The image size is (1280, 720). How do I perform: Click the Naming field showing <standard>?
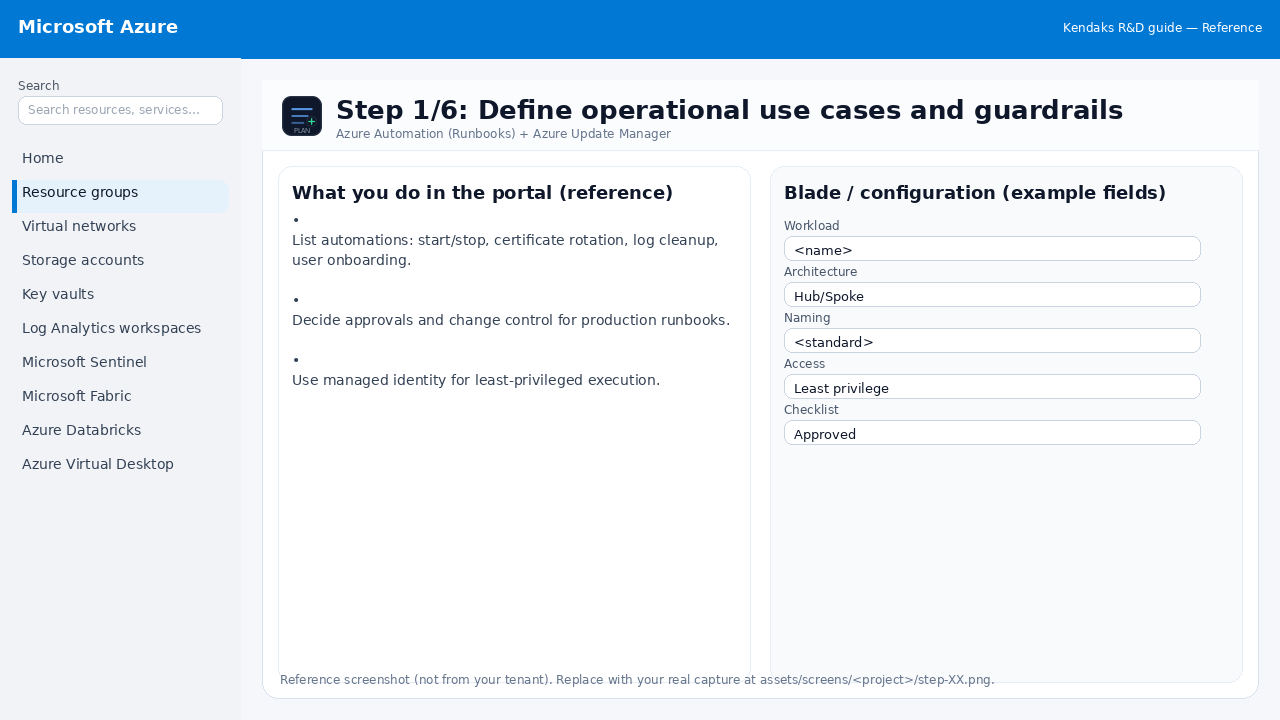(x=992, y=341)
